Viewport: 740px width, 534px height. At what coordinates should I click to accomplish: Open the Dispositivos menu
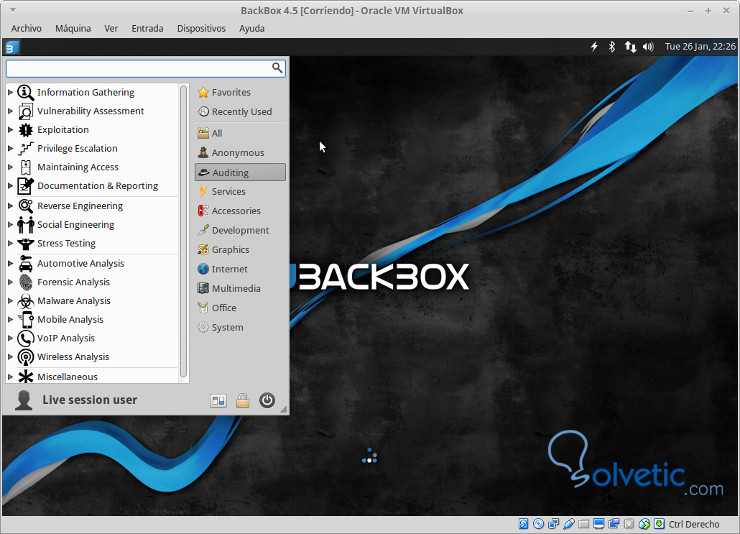202,28
